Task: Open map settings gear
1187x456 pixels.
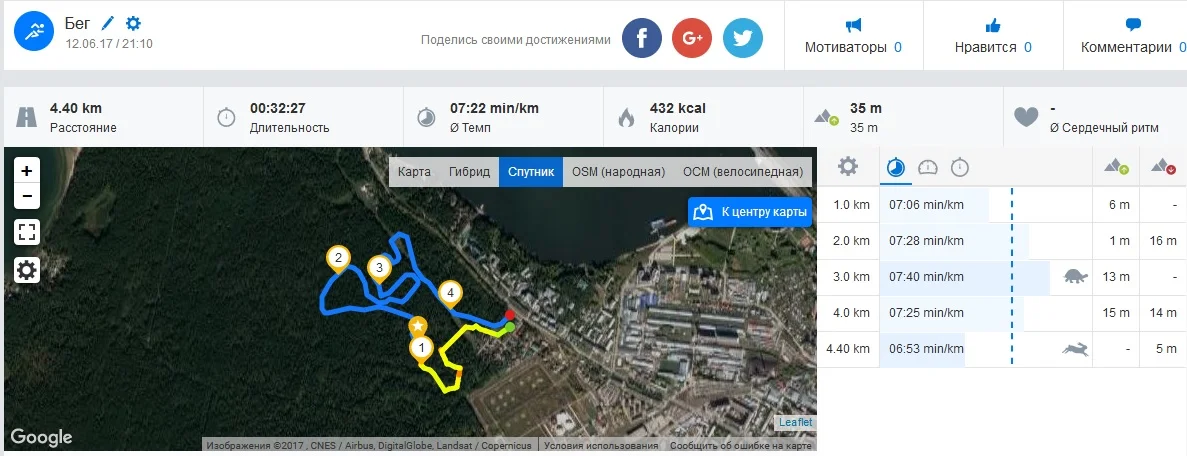Action: click(26, 270)
